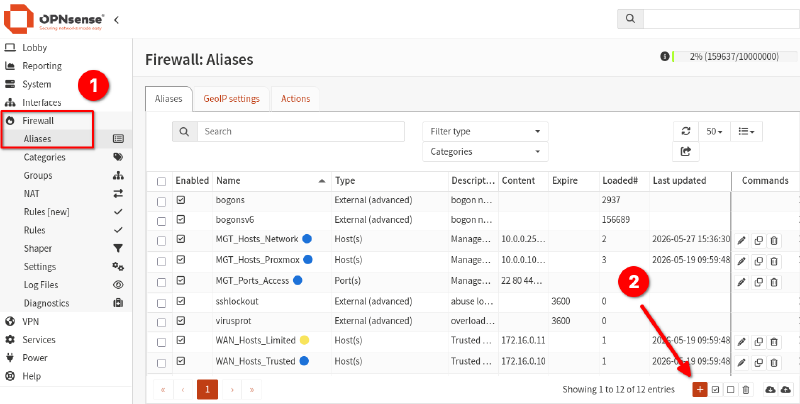Click the top search magnifier icon
Screen dimensions: 800x404
coord(631,19)
